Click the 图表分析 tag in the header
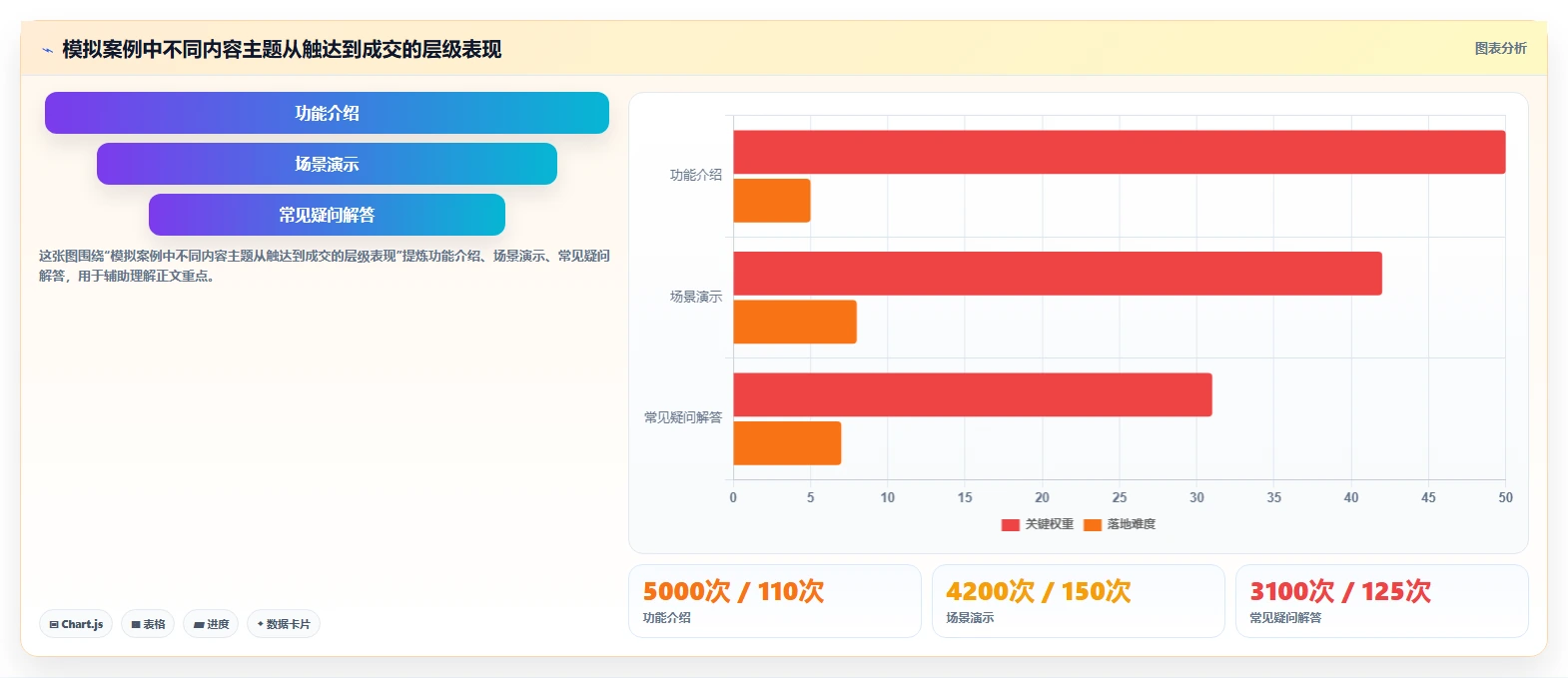This screenshot has width=1568, height=678. pos(1500,48)
